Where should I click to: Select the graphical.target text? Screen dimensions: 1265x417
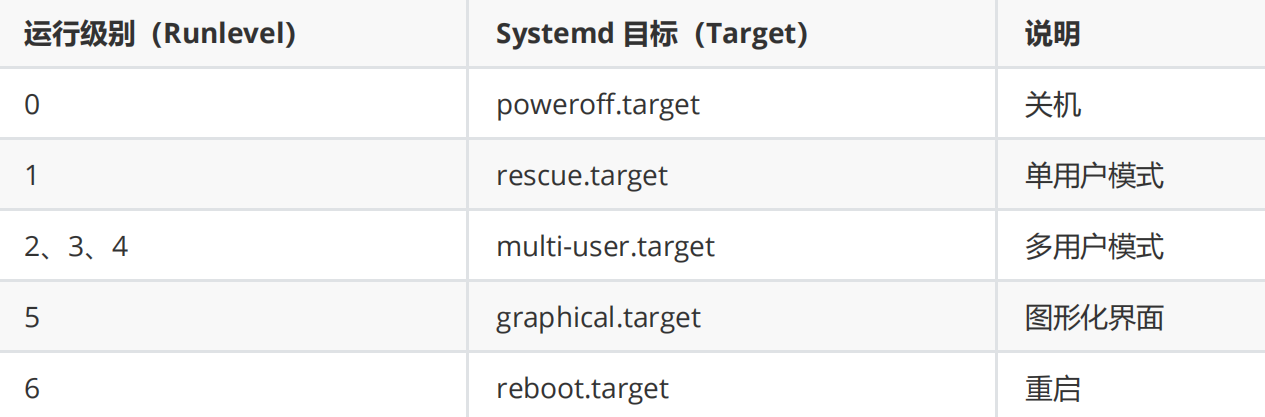click(x=599, y=317)
